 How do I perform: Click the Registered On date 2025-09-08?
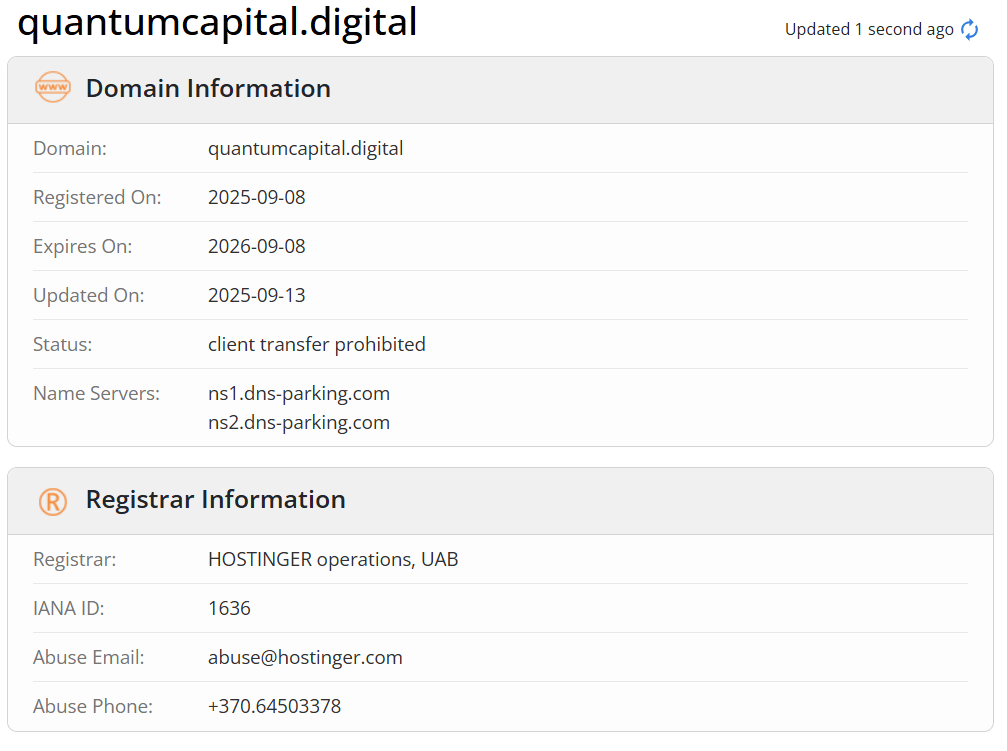coord(256,198)
